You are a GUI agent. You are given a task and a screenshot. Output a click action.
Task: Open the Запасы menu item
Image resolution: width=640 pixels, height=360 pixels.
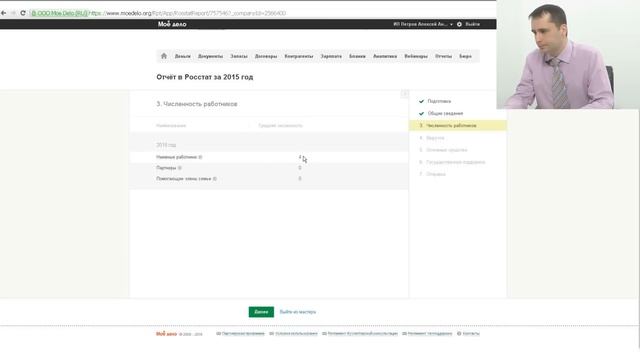(x=239, y=56)
